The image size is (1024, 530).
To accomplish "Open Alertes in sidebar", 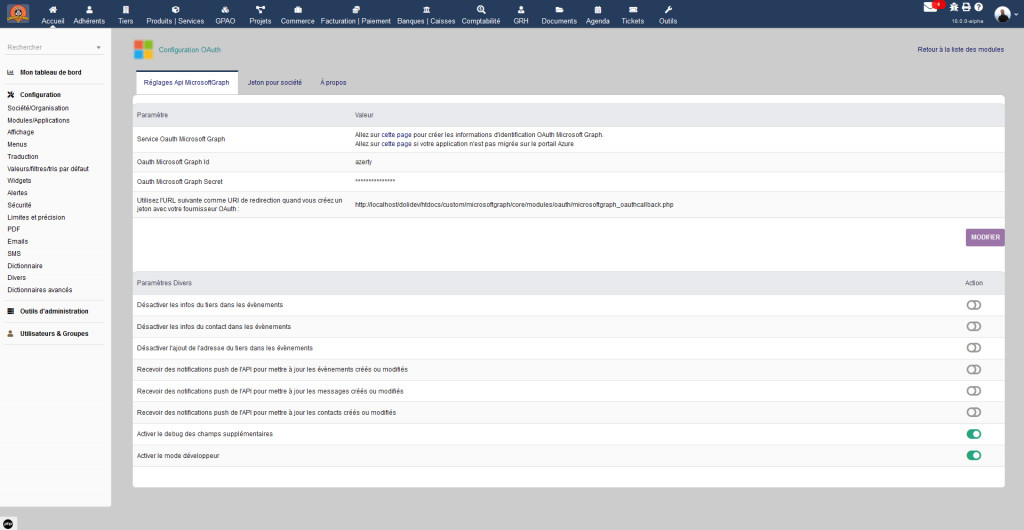I will 17,193.
